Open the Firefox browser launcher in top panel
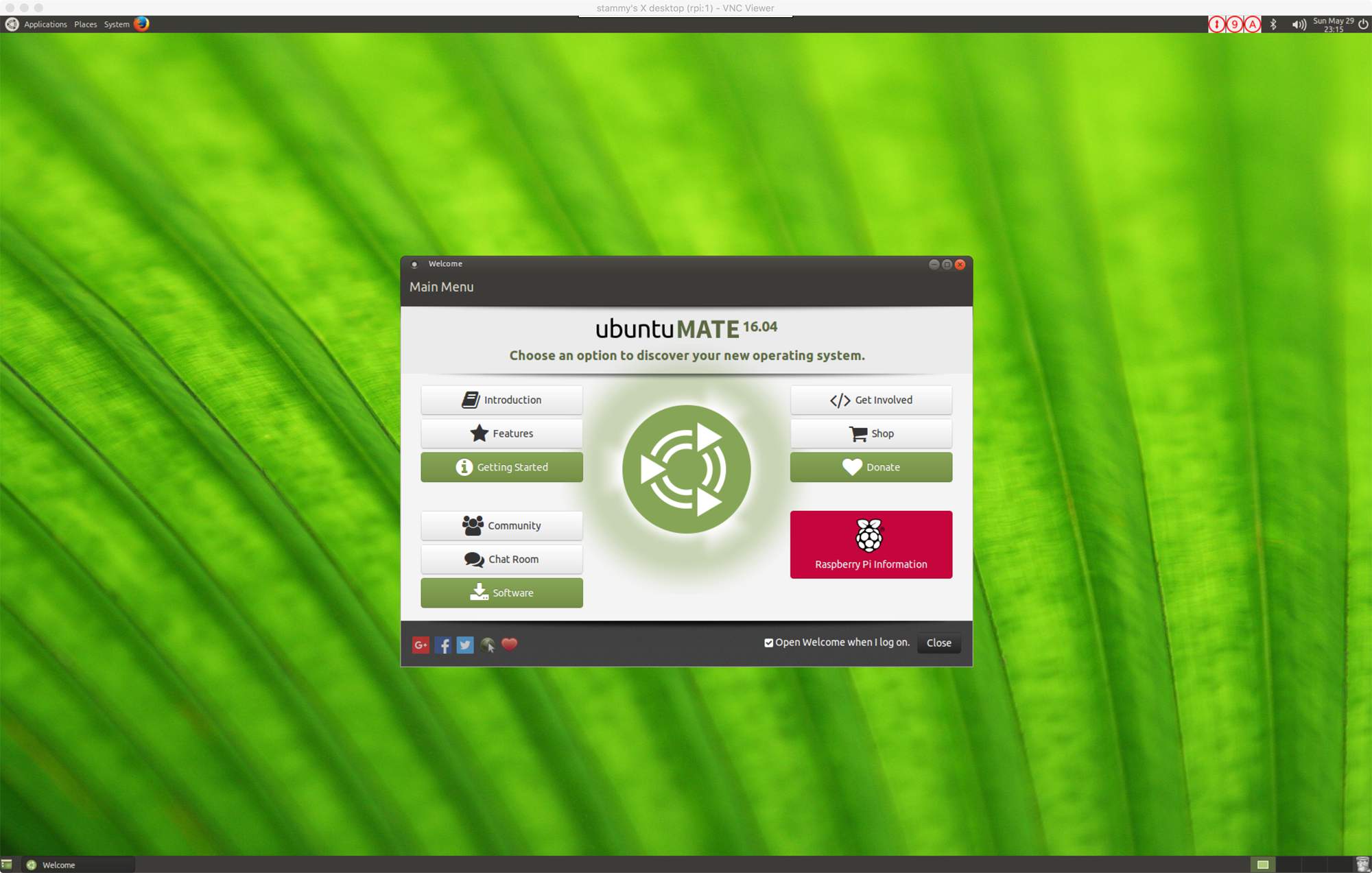 point(142,24)
